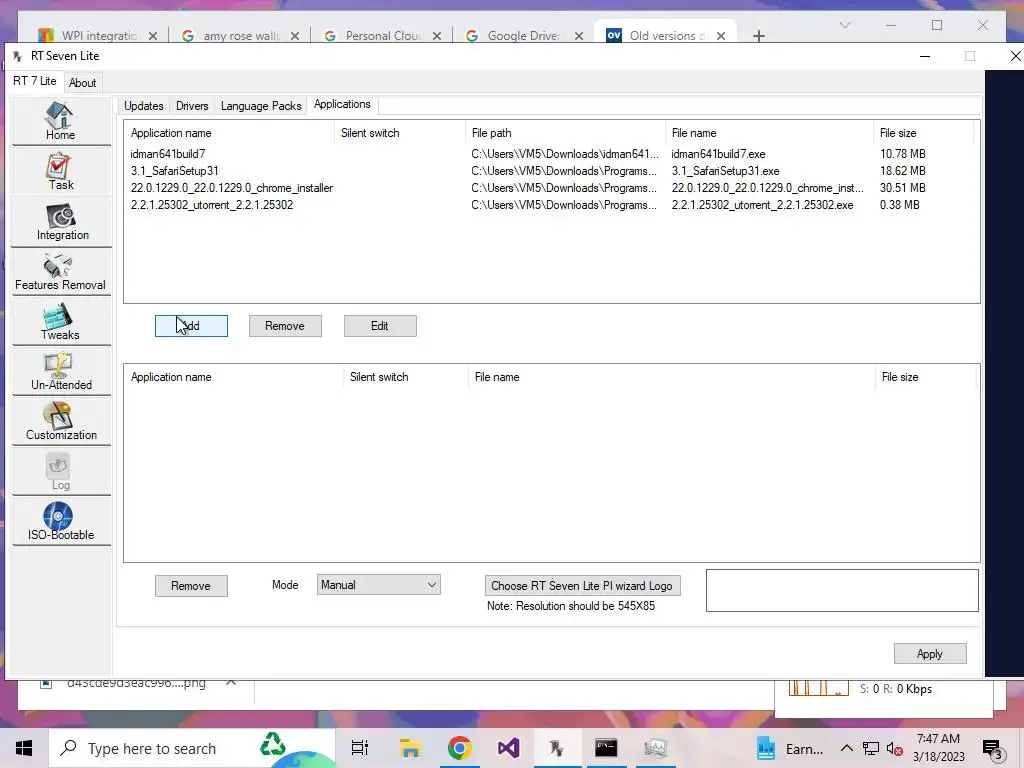
Task: Click the Windows Start button
Action: tap(24, 748)
